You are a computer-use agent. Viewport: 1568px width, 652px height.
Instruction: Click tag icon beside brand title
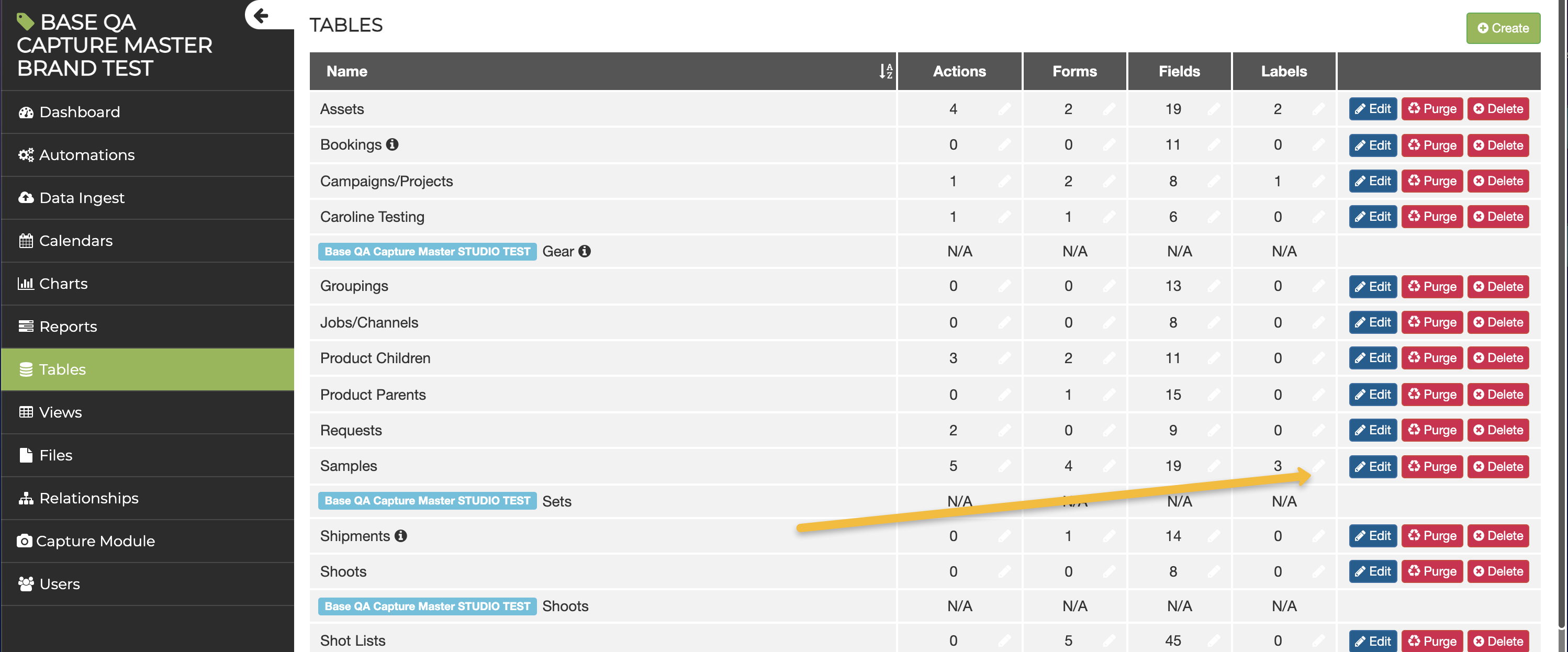[25, 22]
